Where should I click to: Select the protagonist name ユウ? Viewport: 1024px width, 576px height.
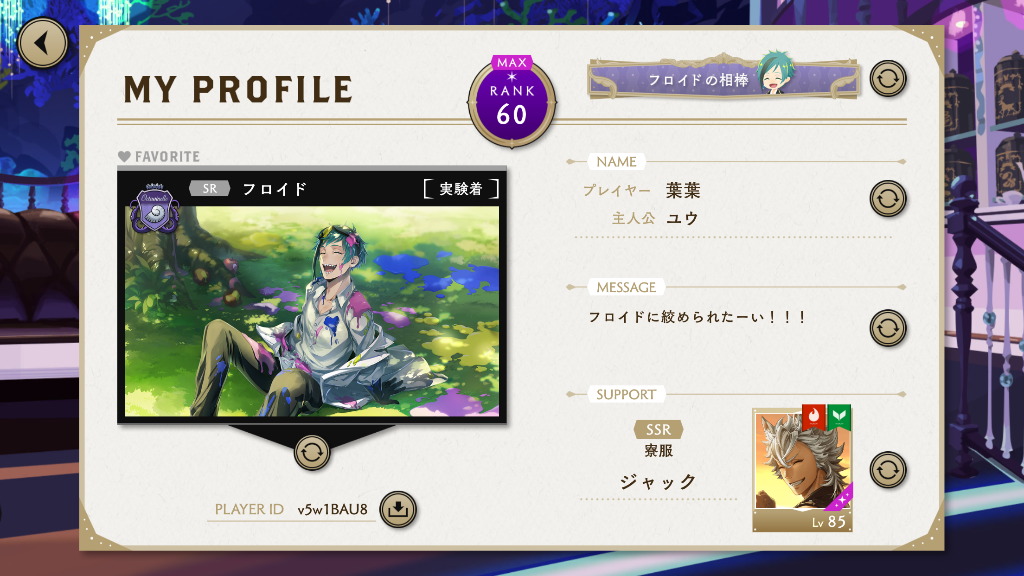tap(682, 218)
